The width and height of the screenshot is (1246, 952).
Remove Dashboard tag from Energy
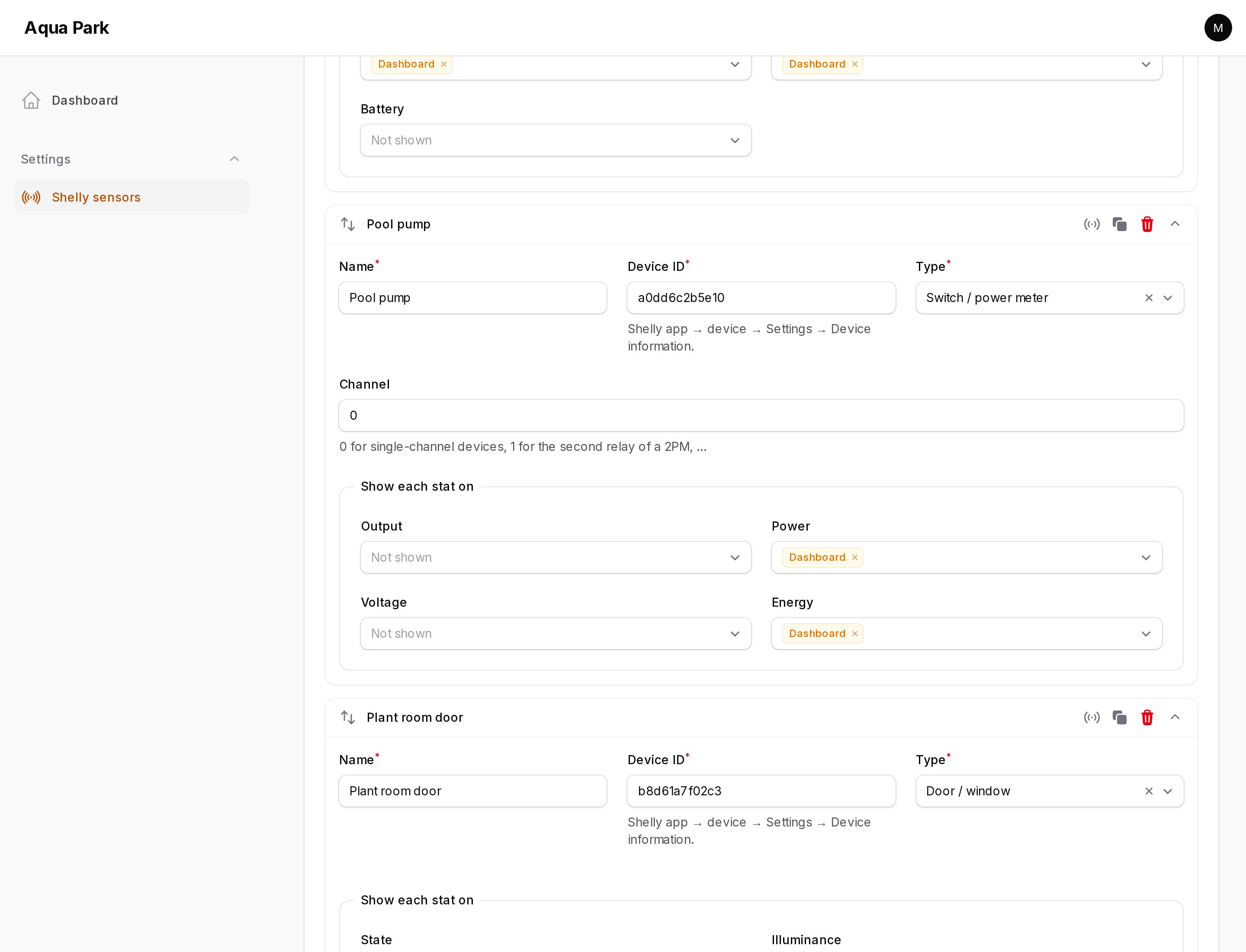(854, 634)
